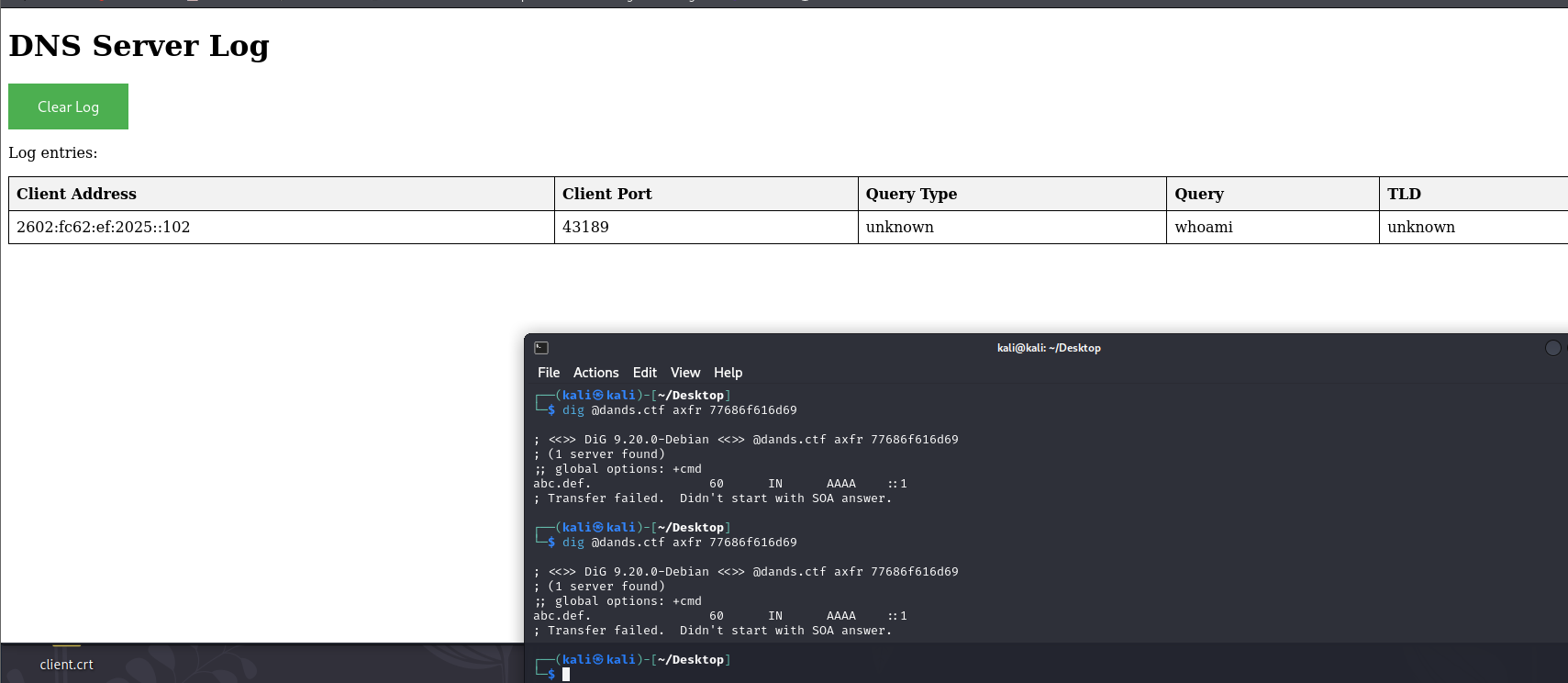Click the terminal icon in terminal title bar
The height and width of the screenshot is (683, 1568).
coord(541,348)
